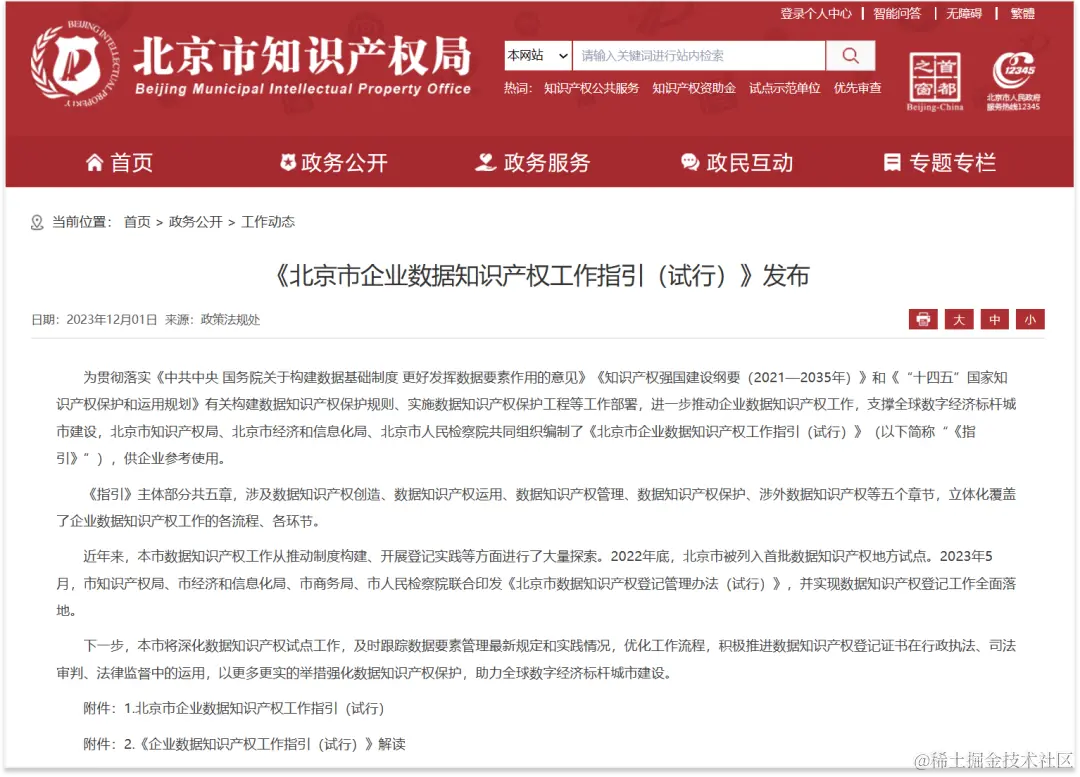Screen dimensions: 1080x777
Task: Select the 首页 navigation menu item
Action: click(x=130, y=162)
